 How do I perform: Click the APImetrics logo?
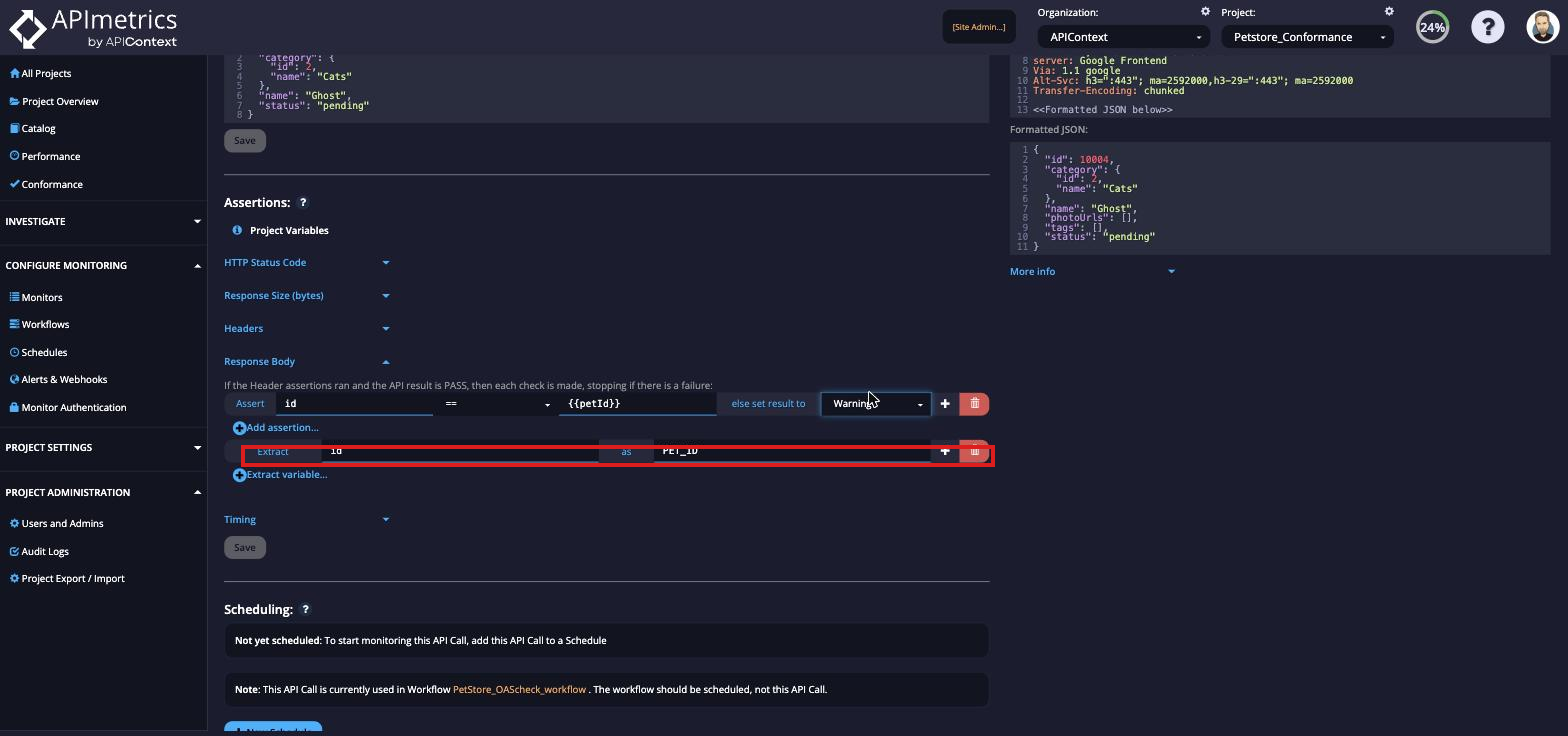click(x=93, y=28)
